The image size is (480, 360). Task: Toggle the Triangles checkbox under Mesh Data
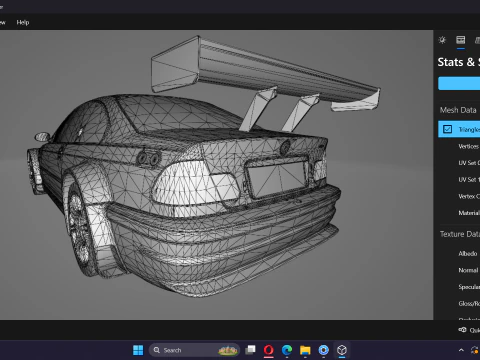(x=447, y=129)
